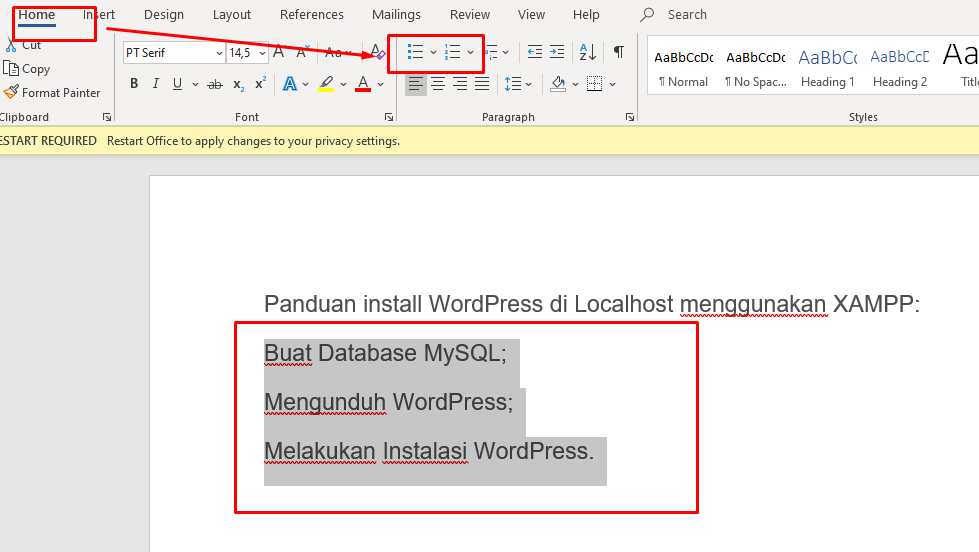Grow the font size

(x=278, y=52)
